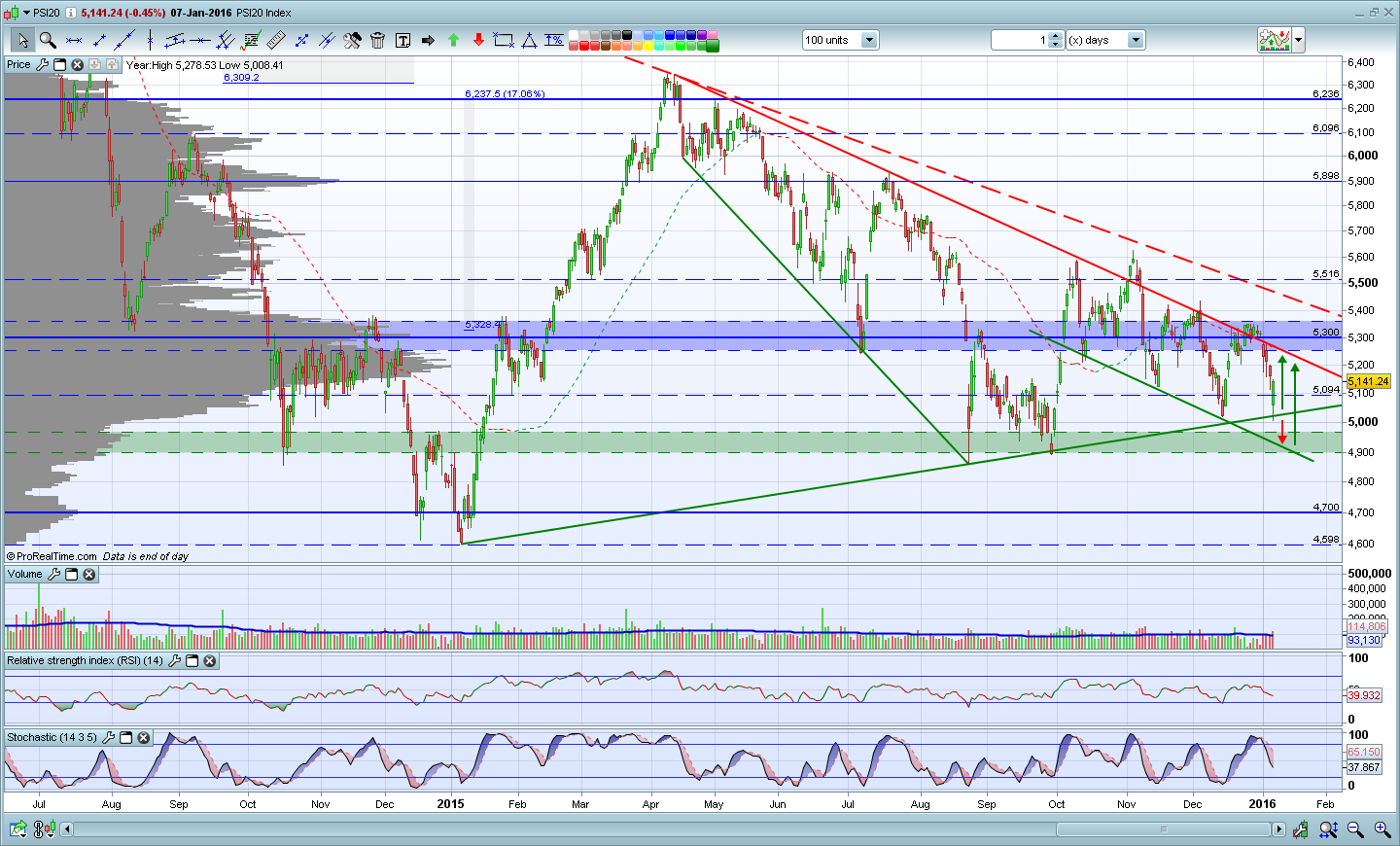Click the add indicator button
The height and width of the screenshot is (846, 1400).
(x=1275, y=40)
